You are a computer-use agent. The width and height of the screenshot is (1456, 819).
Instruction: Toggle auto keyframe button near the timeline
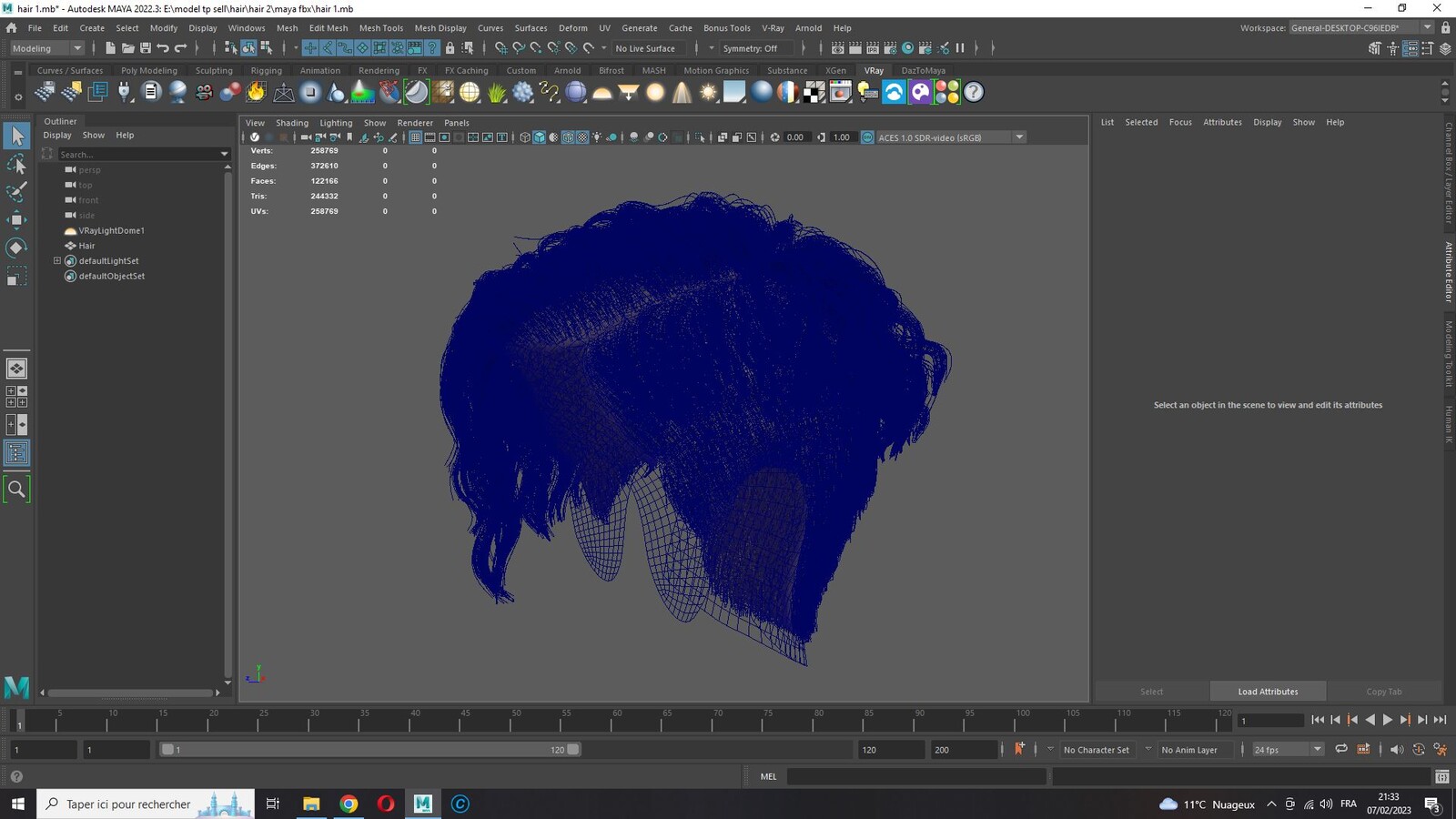point(1019,749)
